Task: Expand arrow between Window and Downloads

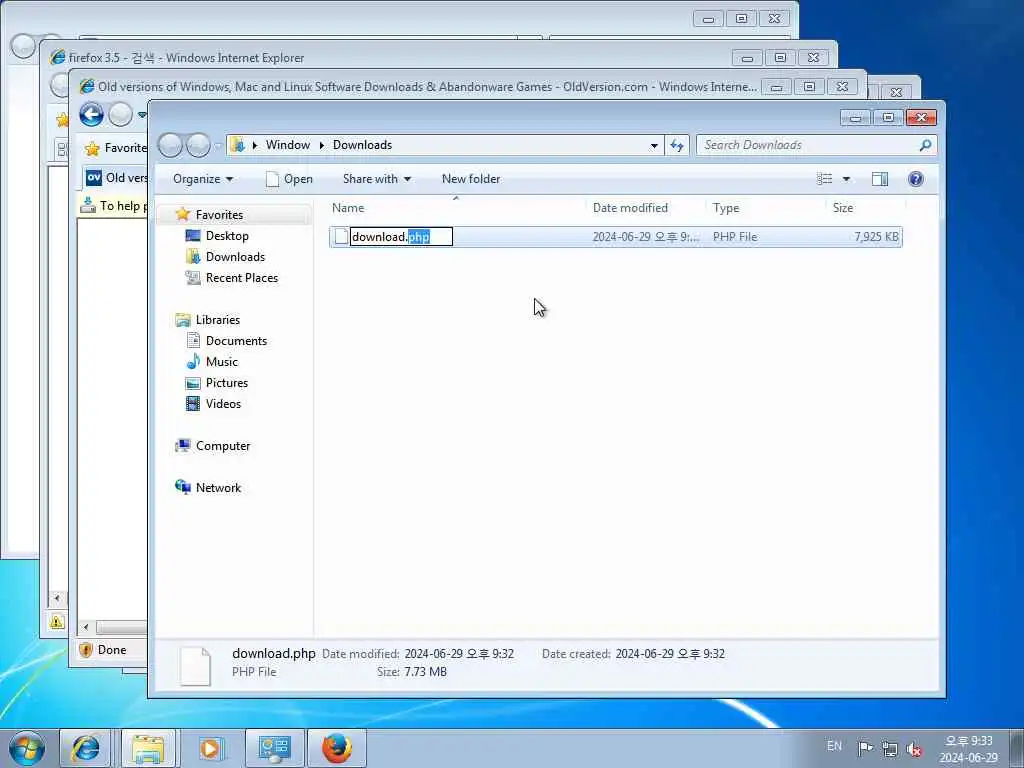Action: 321,145
